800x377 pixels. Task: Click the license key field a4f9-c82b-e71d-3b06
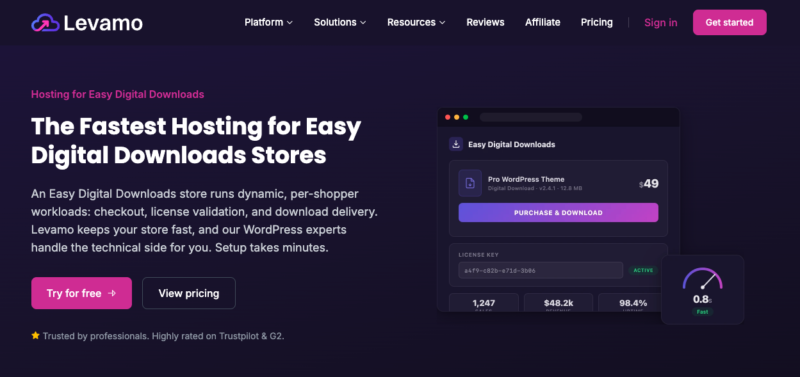[x=540, y=270]
